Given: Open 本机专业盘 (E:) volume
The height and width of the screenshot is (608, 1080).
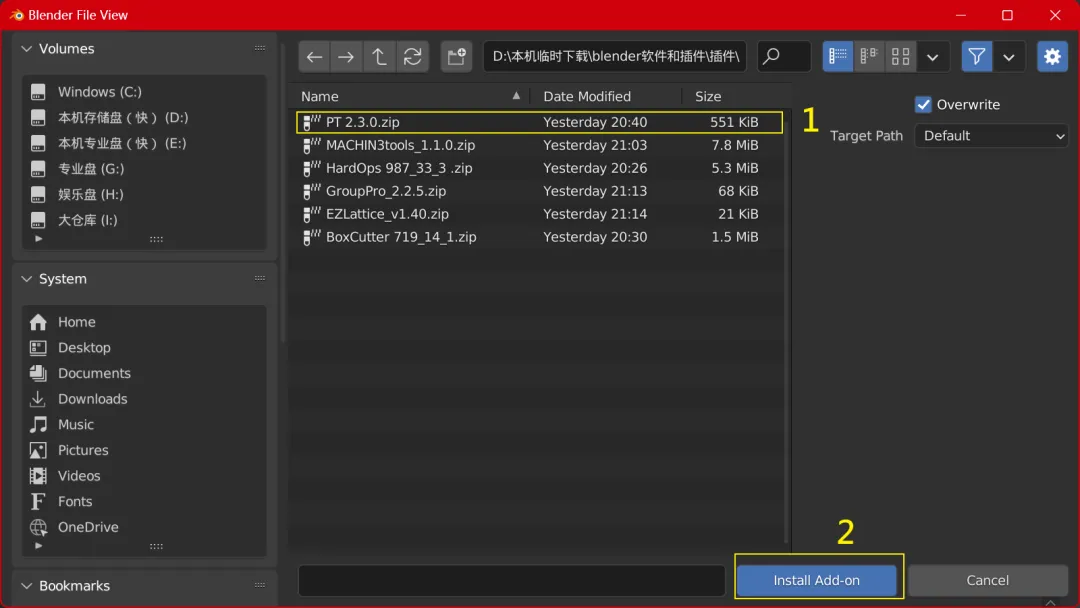Looking at the screenshot, I should [x=144, y=143].
